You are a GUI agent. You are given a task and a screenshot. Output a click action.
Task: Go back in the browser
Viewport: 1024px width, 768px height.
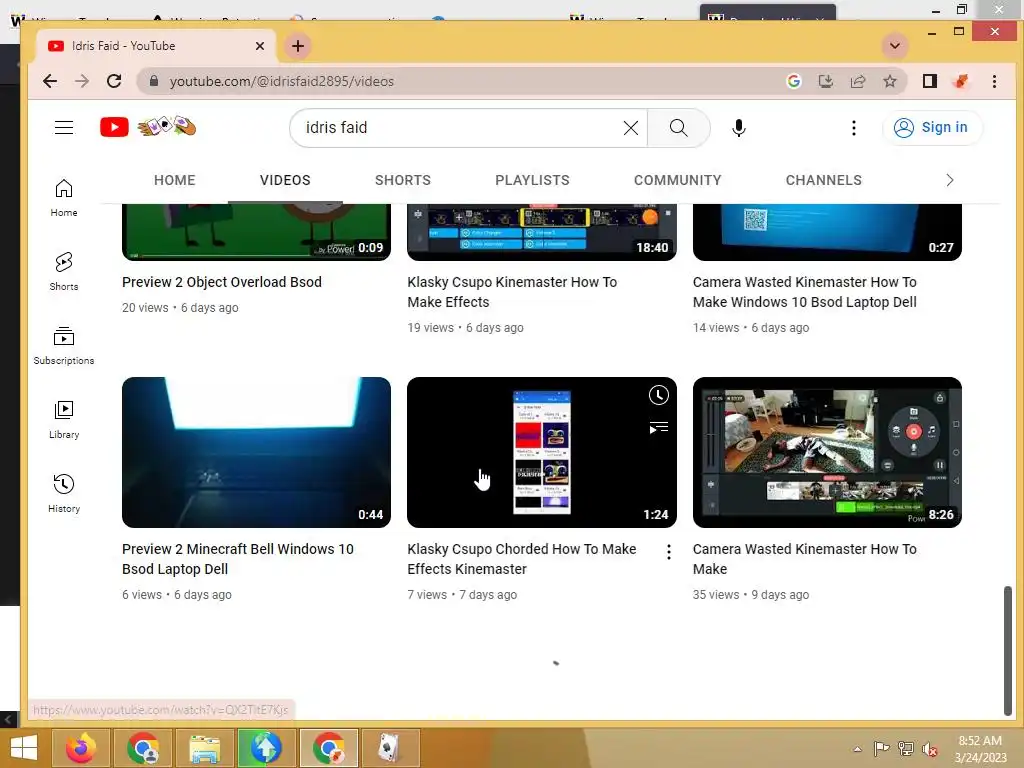pos(50,81)
